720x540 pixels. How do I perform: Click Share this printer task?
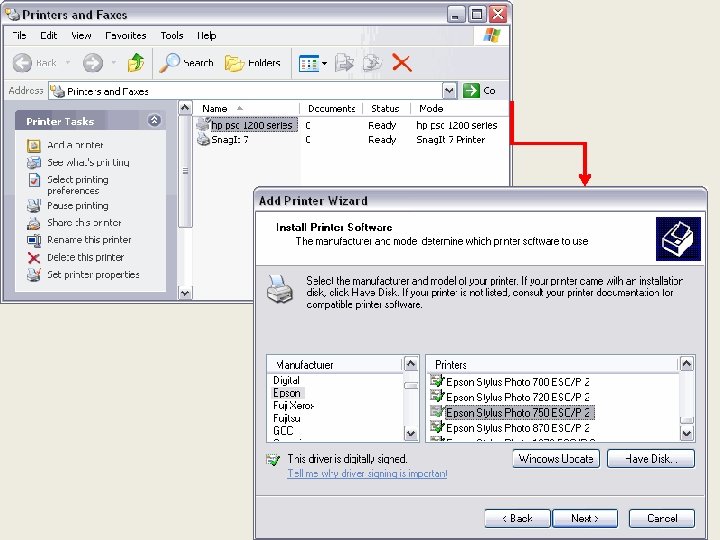pyautogui.click(x=84, y=223)
